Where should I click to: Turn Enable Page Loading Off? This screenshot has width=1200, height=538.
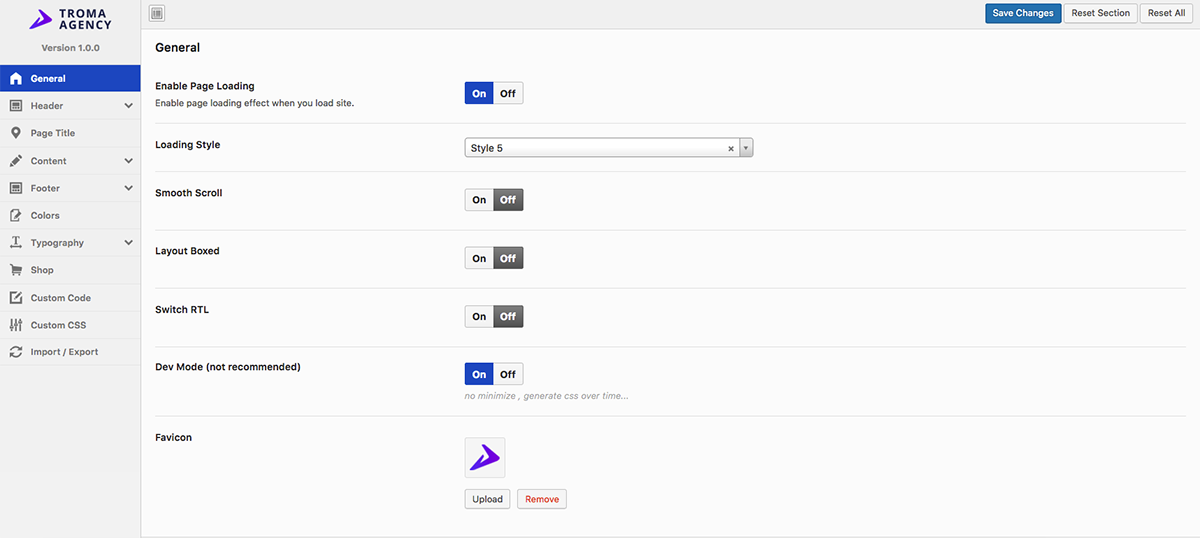[x=508, y=93]
